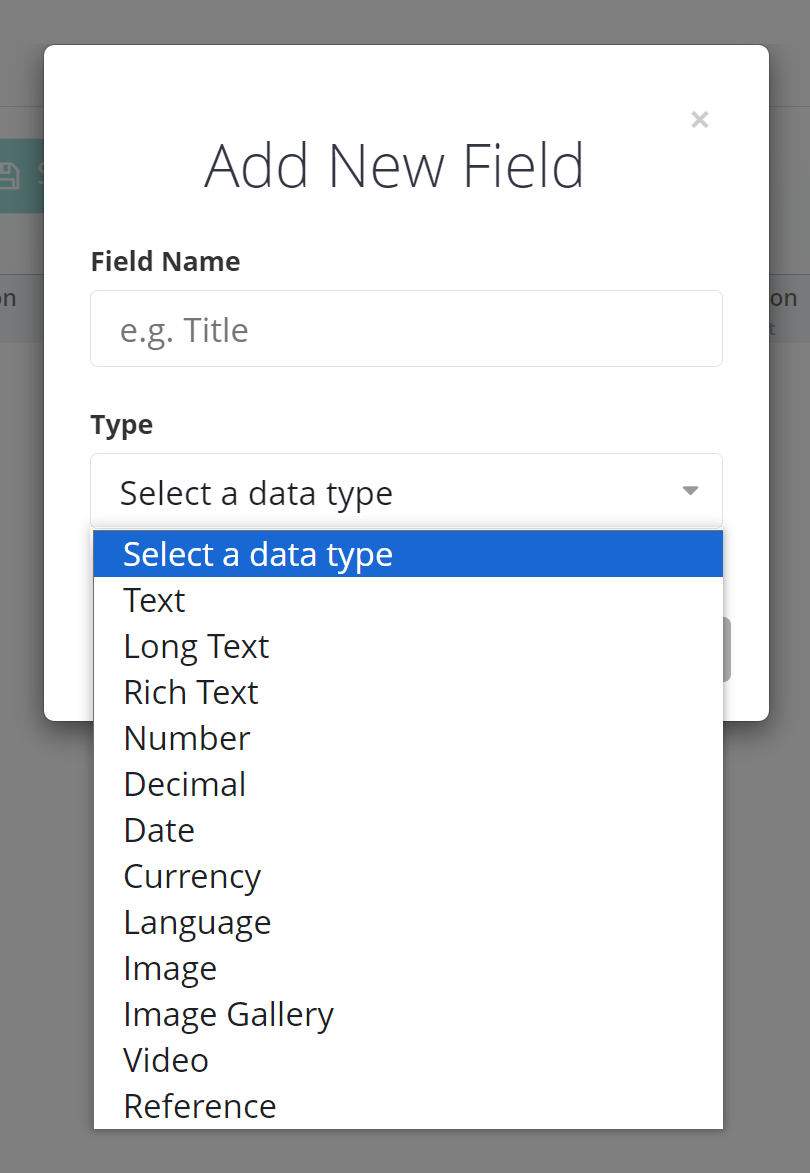Pick the Currency option
810x1173 pixels.
(192, 876)
